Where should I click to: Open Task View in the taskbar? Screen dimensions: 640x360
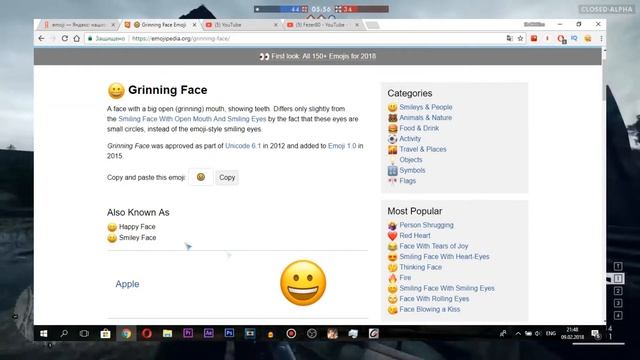point(84,333)
